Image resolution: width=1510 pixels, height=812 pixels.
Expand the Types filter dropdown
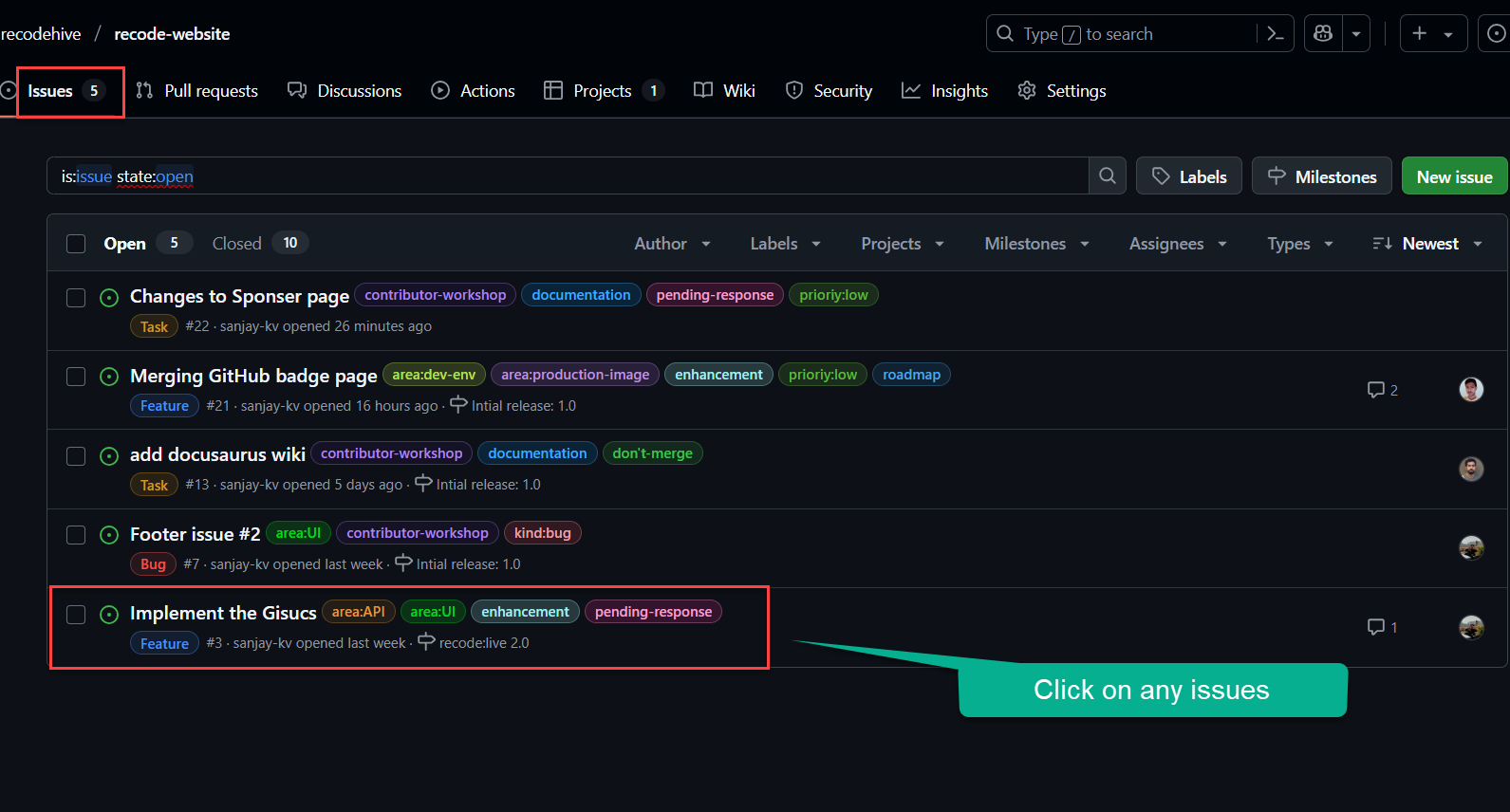tap(1300, 244)
